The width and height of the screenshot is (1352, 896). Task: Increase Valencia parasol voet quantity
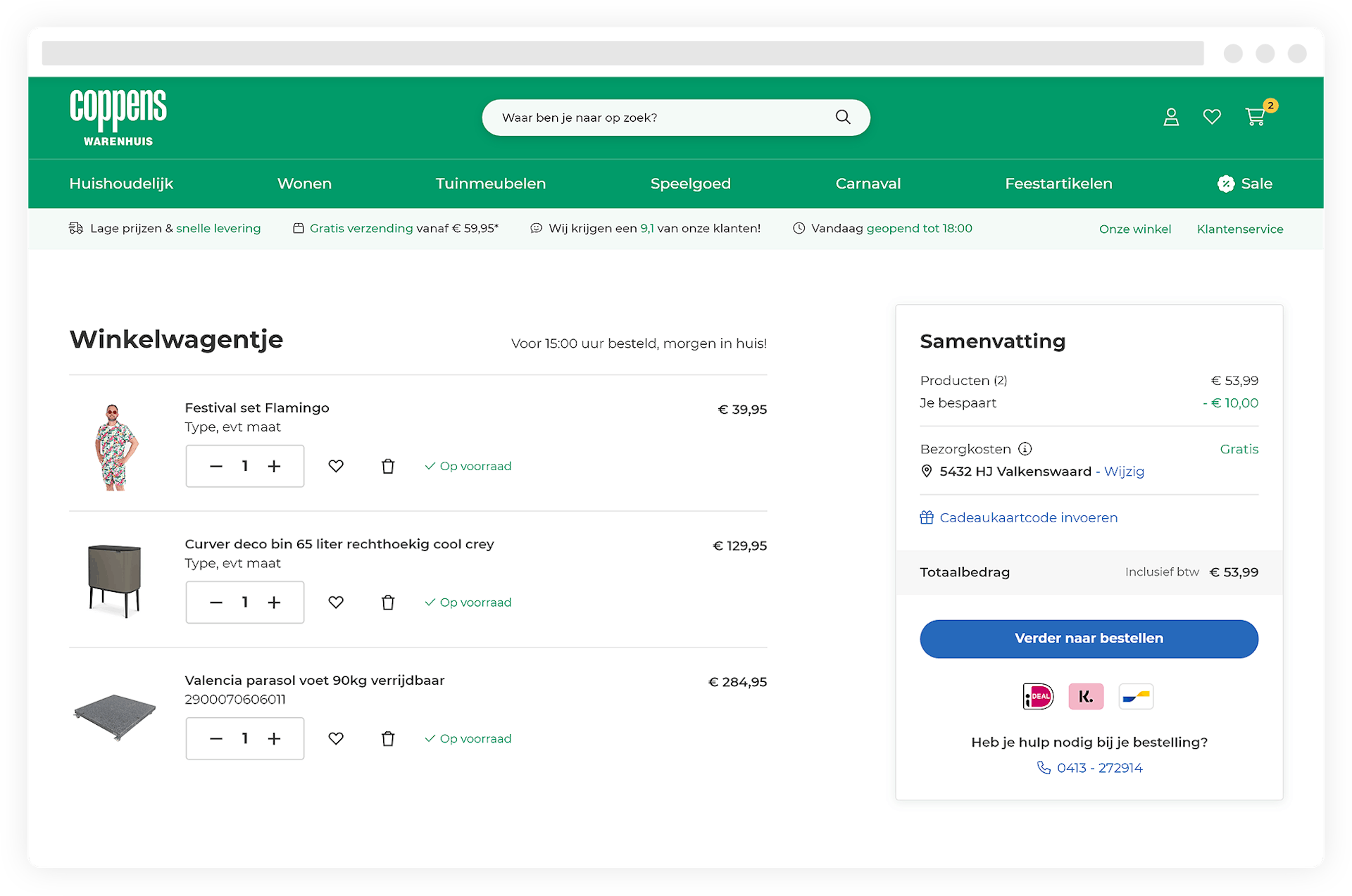[274, 738]
